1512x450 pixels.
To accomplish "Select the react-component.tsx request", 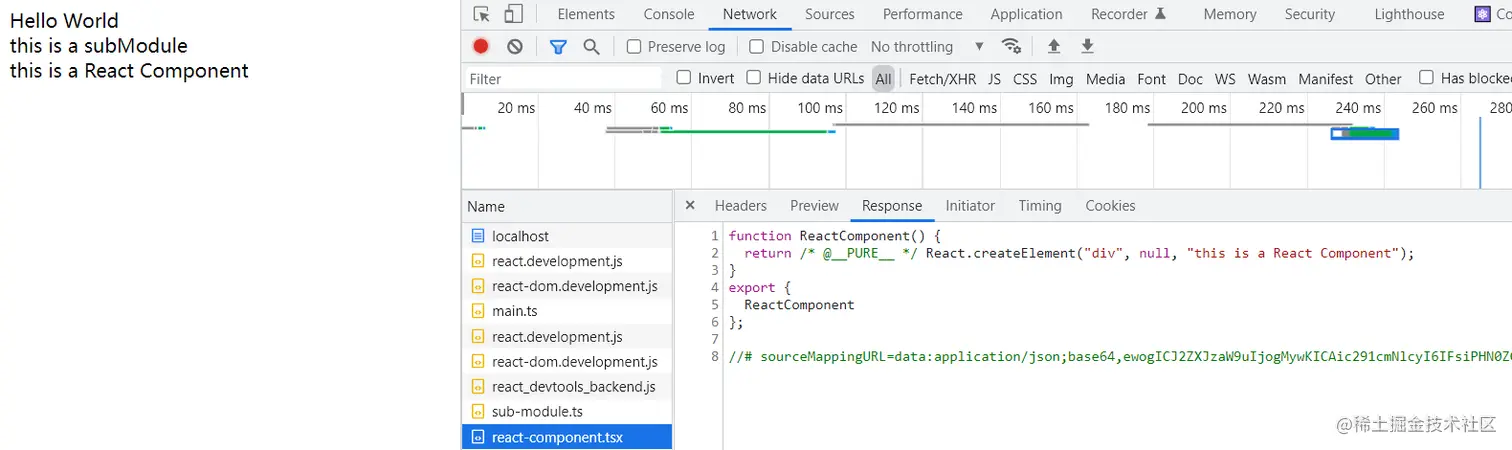I will (x=567, y=437).
